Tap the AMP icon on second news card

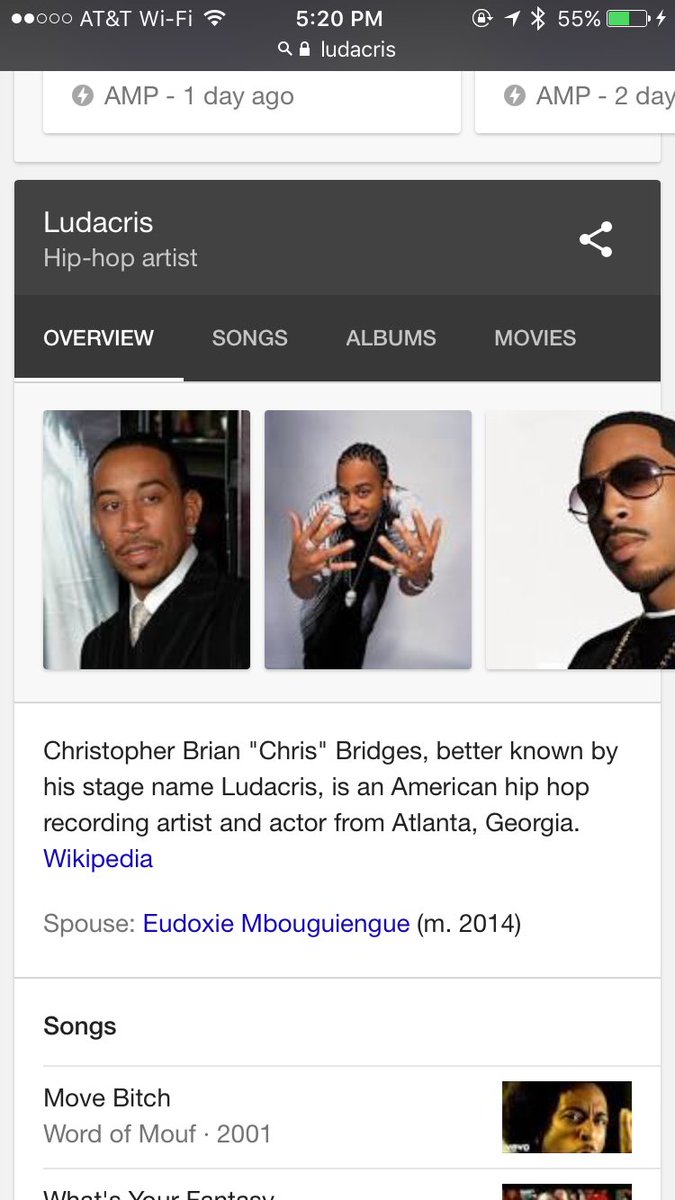click(515, 96)
